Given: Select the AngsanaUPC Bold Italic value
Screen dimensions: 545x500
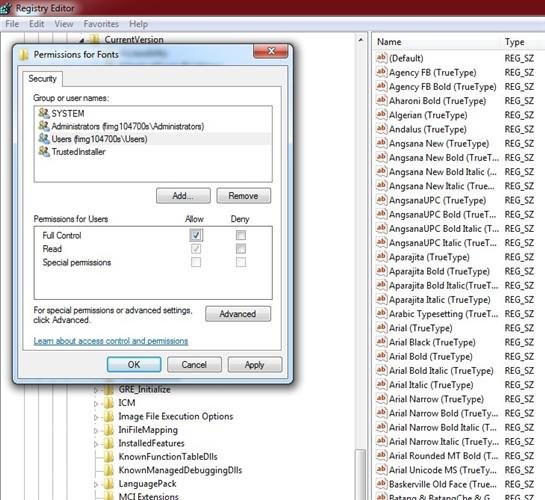Looking at the screenshot, I should [444, 229].
